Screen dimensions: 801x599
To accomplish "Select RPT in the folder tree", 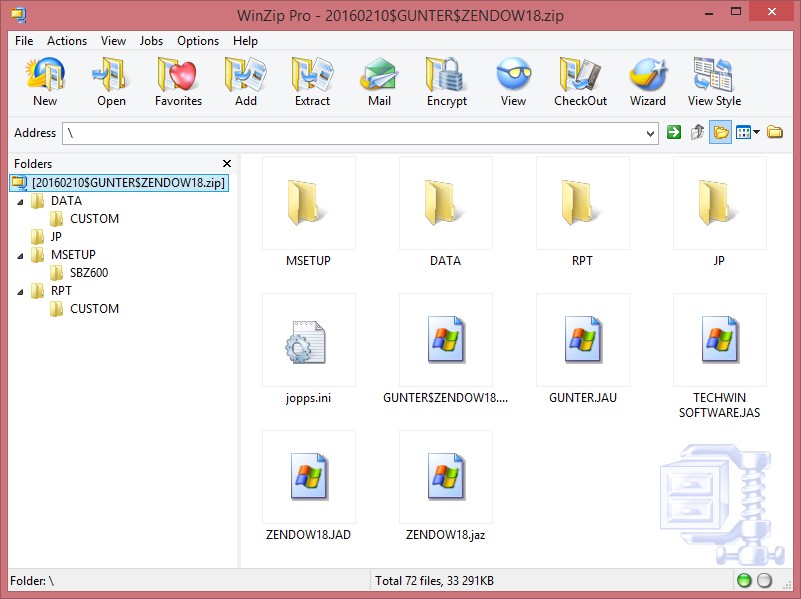I will (x=61, y=291).
